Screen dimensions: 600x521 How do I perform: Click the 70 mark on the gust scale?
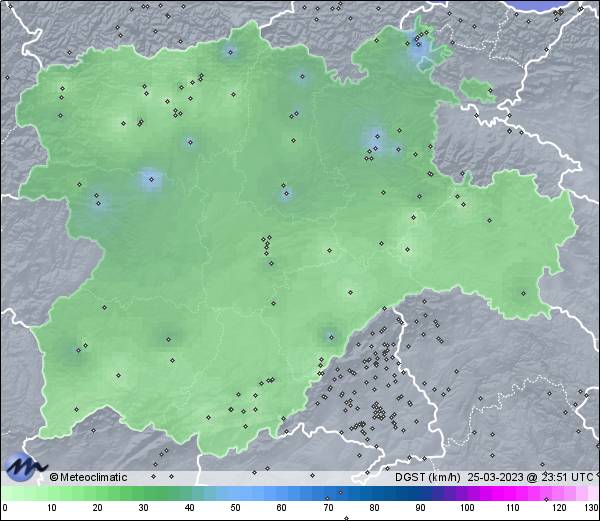click(328, 509)
